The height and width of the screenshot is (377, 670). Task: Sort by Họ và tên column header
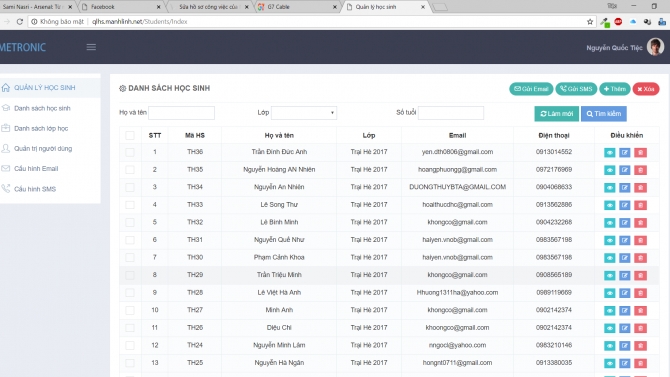279,135
